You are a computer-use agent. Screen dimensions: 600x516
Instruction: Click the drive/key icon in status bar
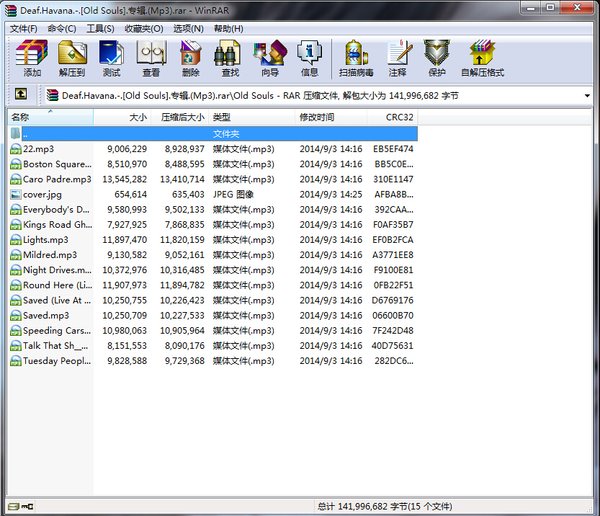pyautogui.click(x=20, y=506)
